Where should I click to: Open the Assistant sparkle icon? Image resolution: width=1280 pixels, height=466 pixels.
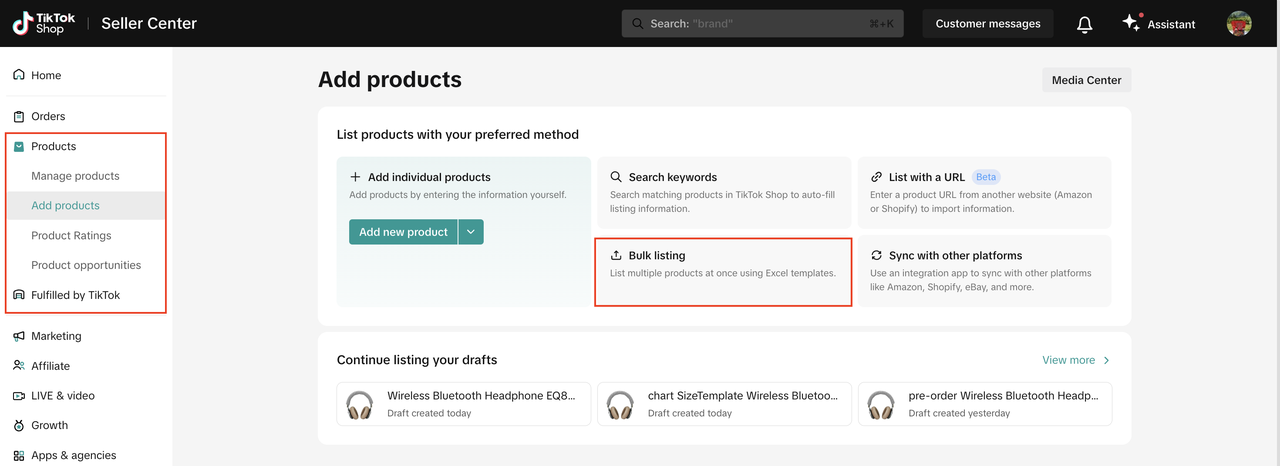click(1131, 23)
